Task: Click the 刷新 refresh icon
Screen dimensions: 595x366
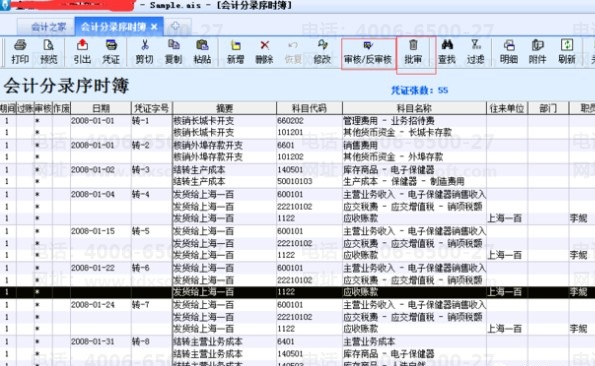Action: pyautogui.click(x=567, y=45)
